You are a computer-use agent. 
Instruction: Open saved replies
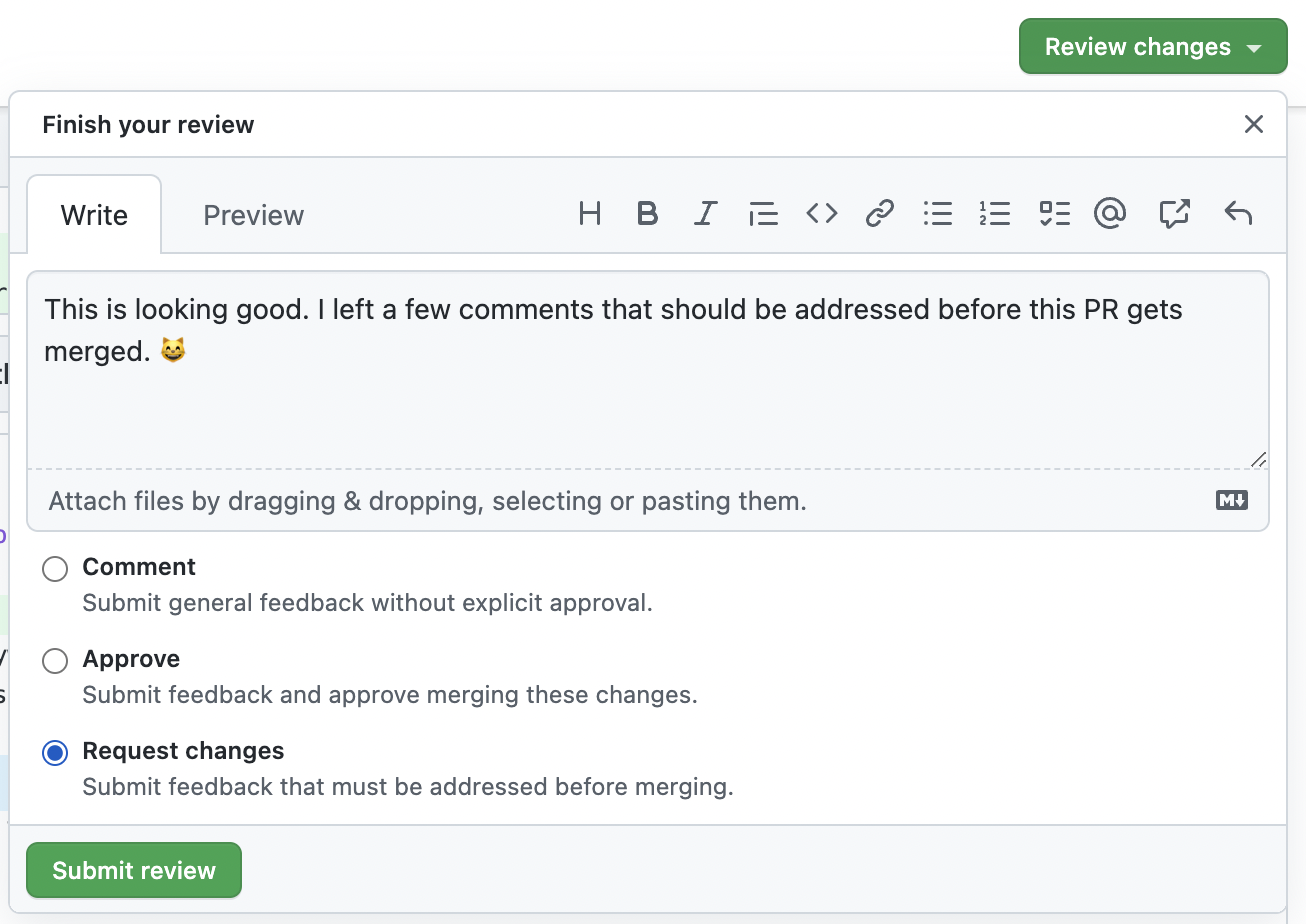(1174, 213)
